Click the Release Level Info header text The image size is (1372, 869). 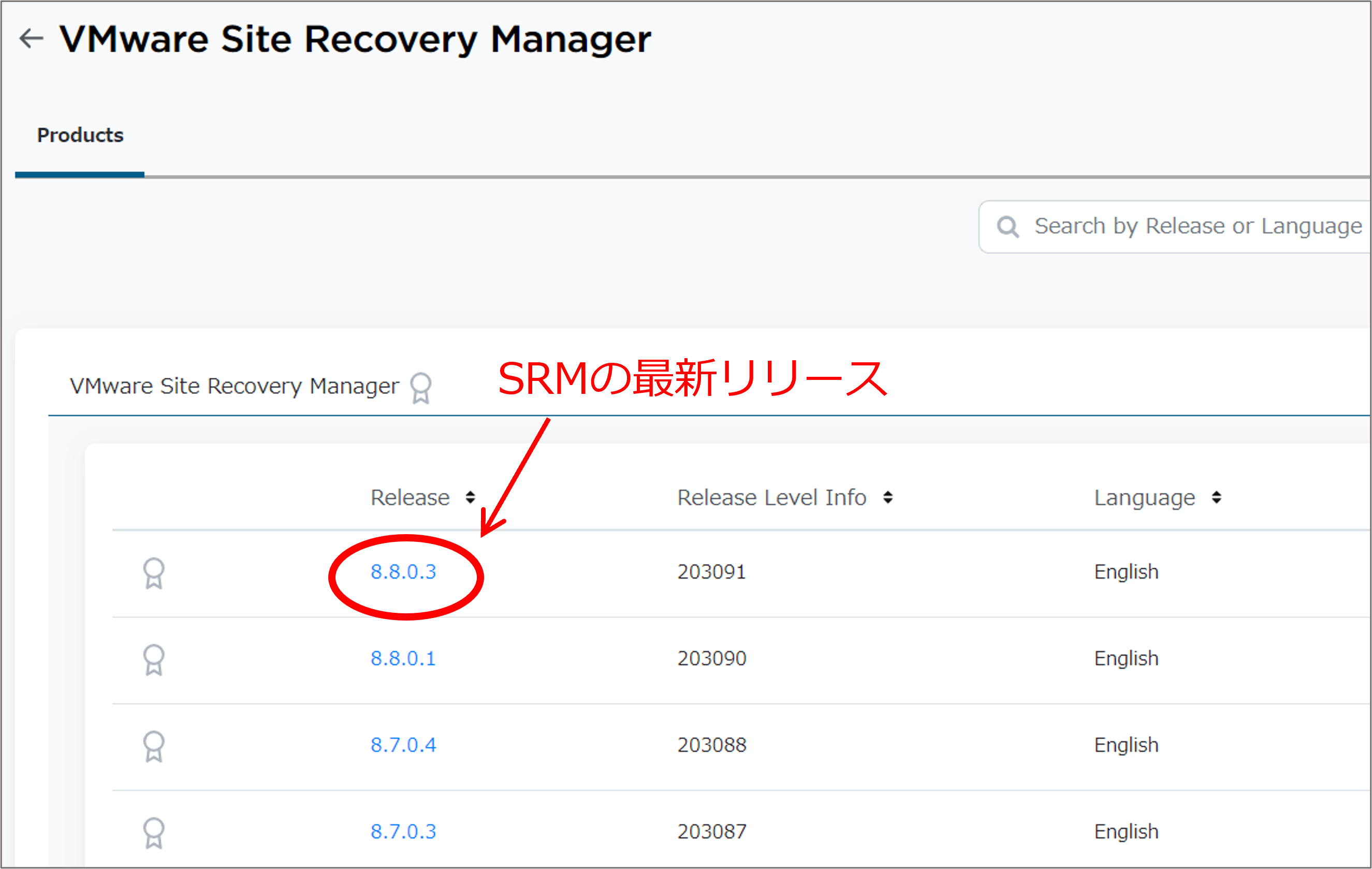pyautogui.click(x=772, y=497)
